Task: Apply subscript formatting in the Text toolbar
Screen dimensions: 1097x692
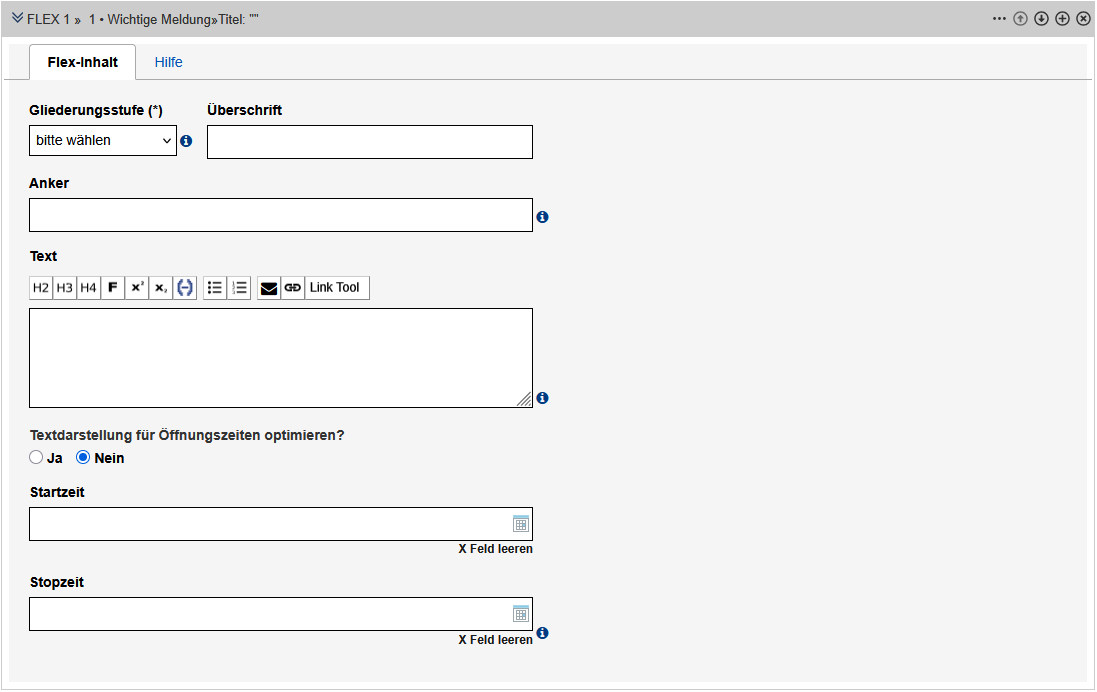Action: click(x=161, y=288)
